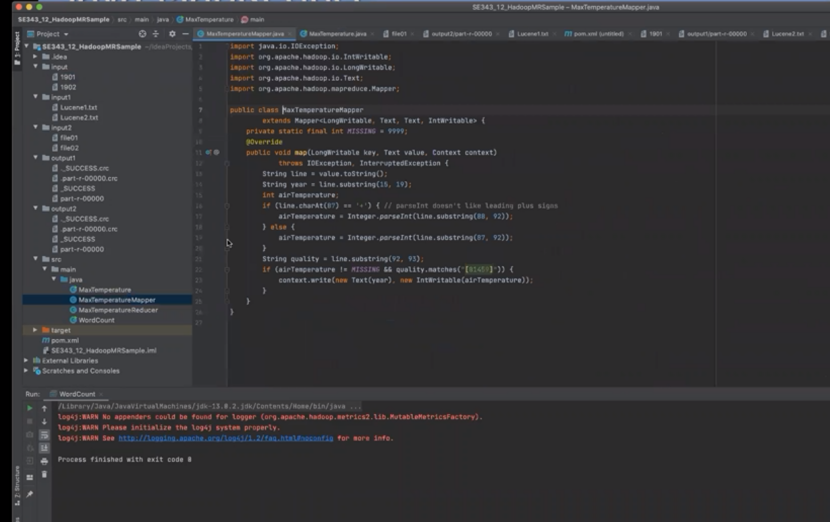The width and height of the screenshot is (831, 522).
Task: Open the Project tool window stripe button
Action: 17,48
